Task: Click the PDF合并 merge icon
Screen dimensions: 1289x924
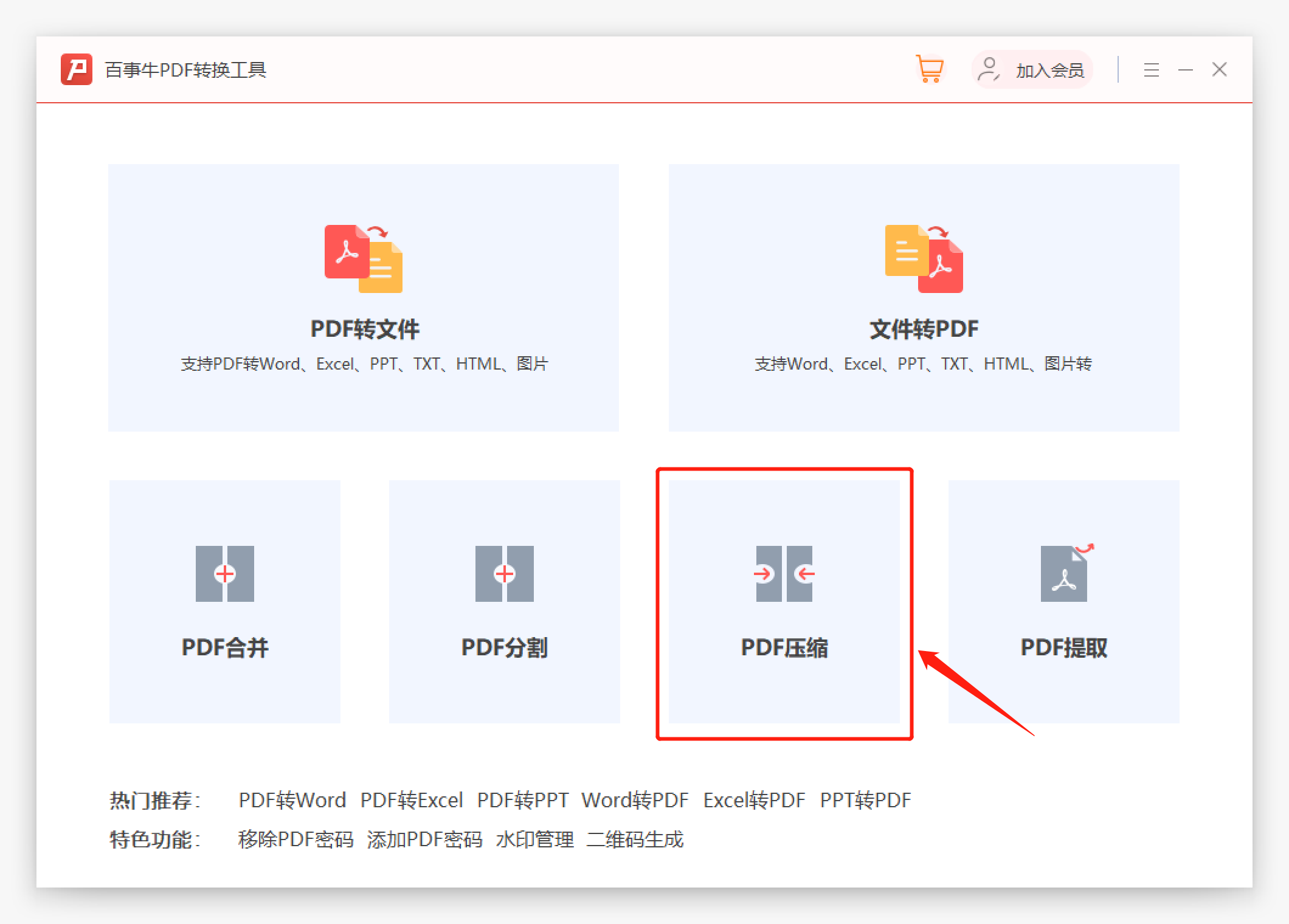Action: (x=225, y=574)
